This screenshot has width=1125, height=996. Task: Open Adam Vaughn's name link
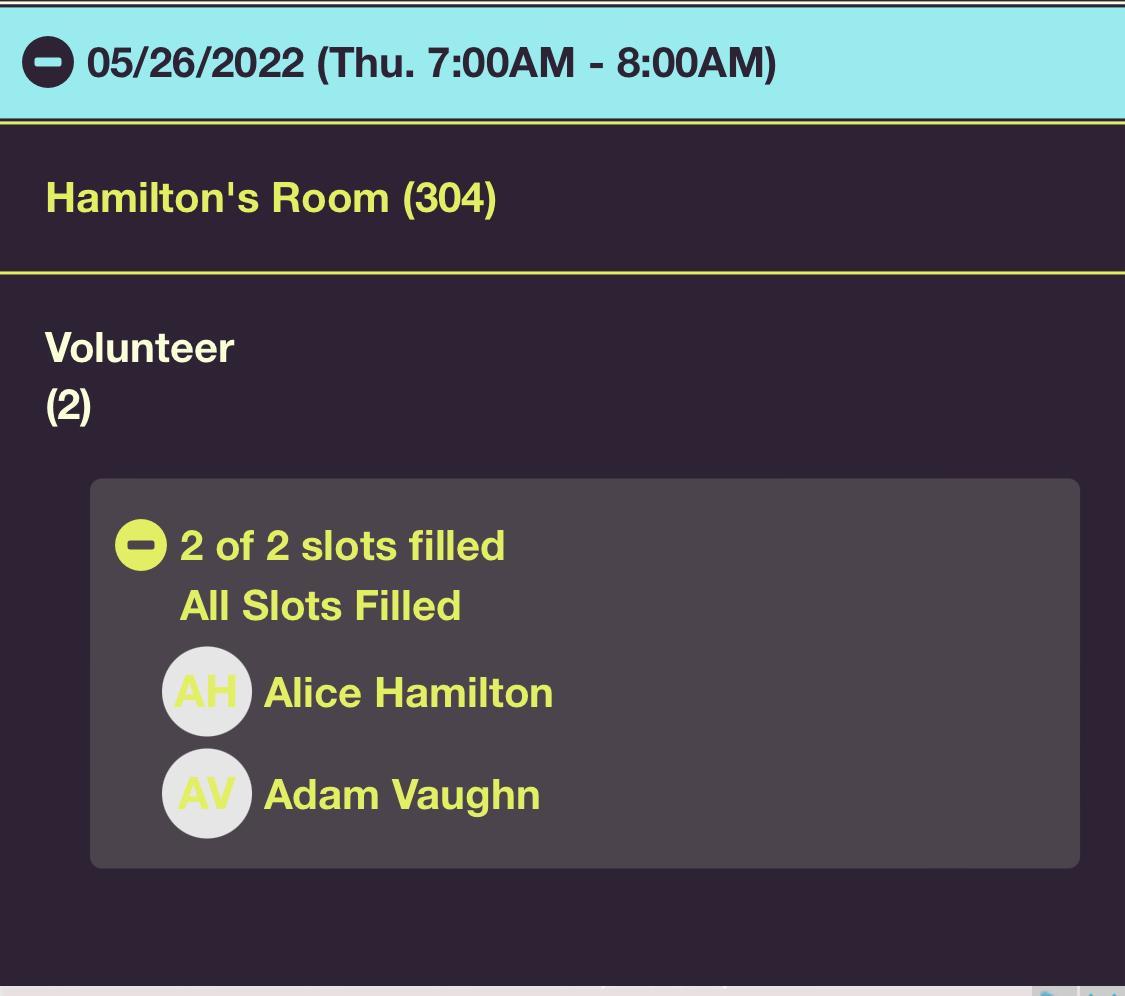click(x=402, y=795)
